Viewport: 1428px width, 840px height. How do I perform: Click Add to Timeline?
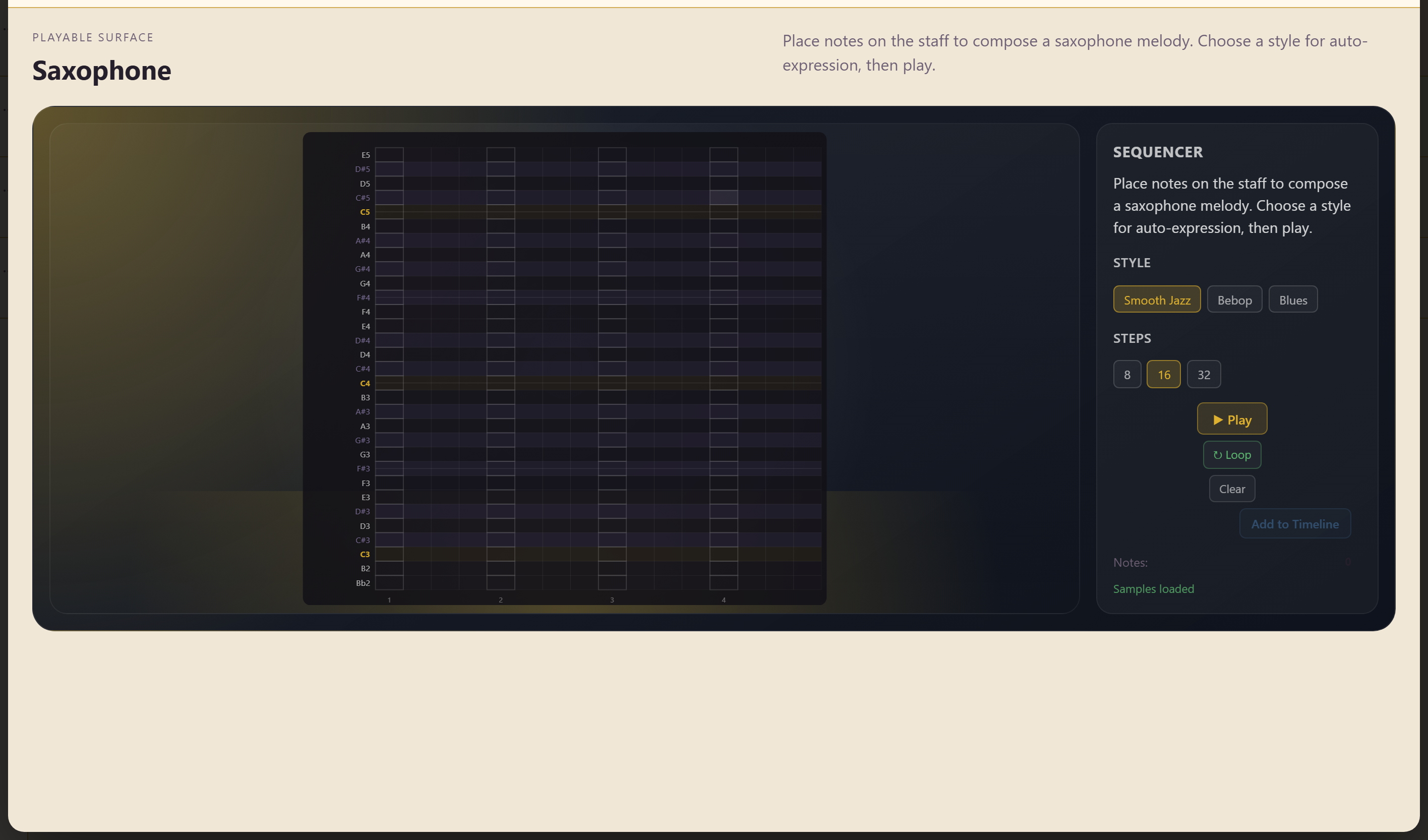(1295, 524)
